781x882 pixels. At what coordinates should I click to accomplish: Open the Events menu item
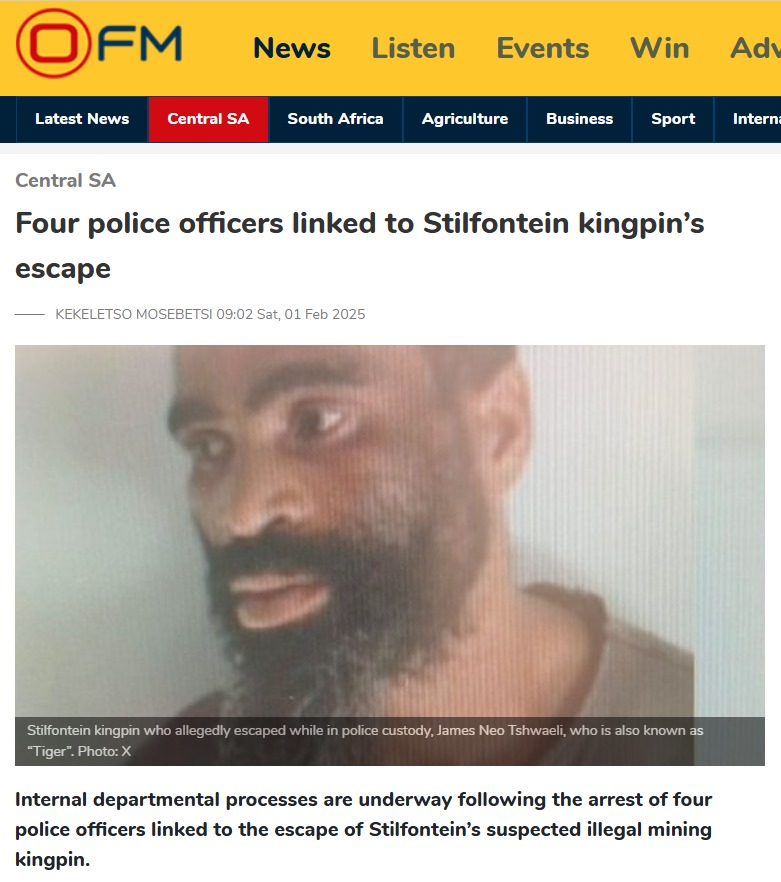[x=542, y=48]
